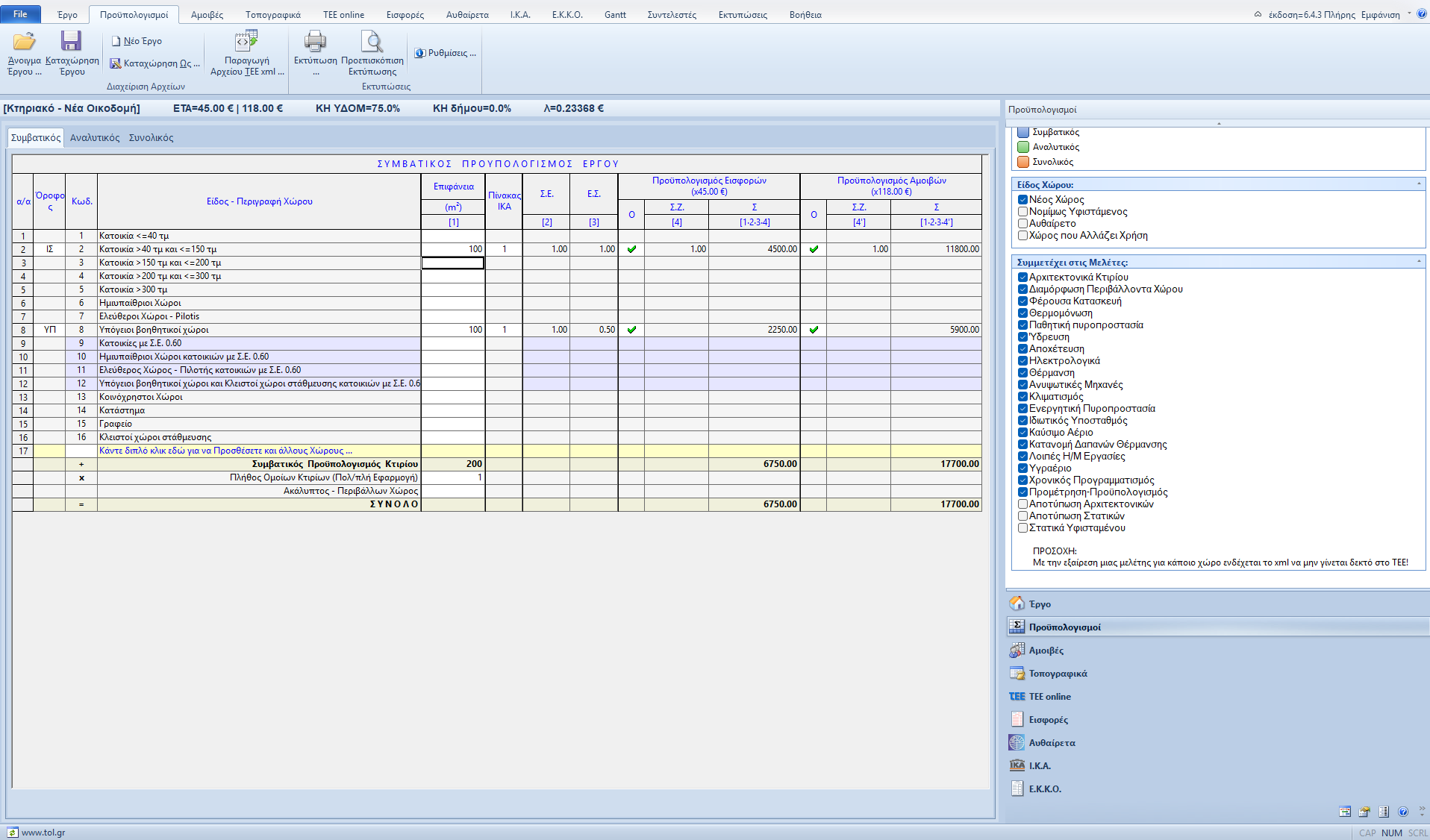Save project with Καταχώρηση Έργου floppy icon
1430x840 pixels.
coord(72,42)
